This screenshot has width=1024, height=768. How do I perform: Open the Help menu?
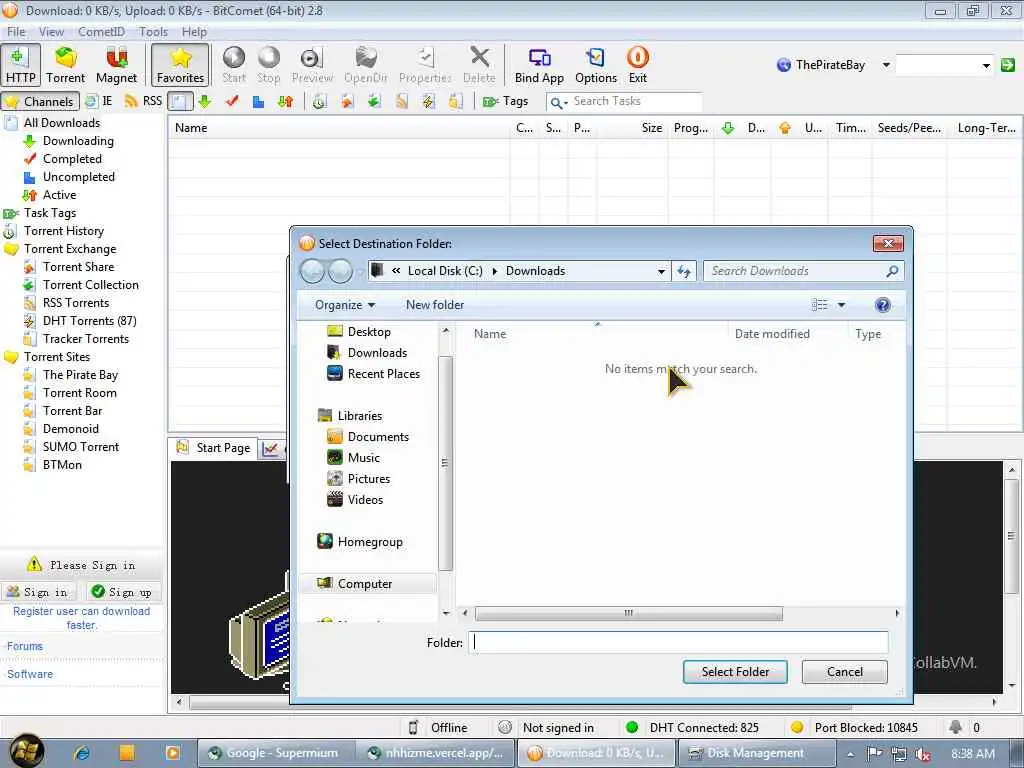(194, 31)
